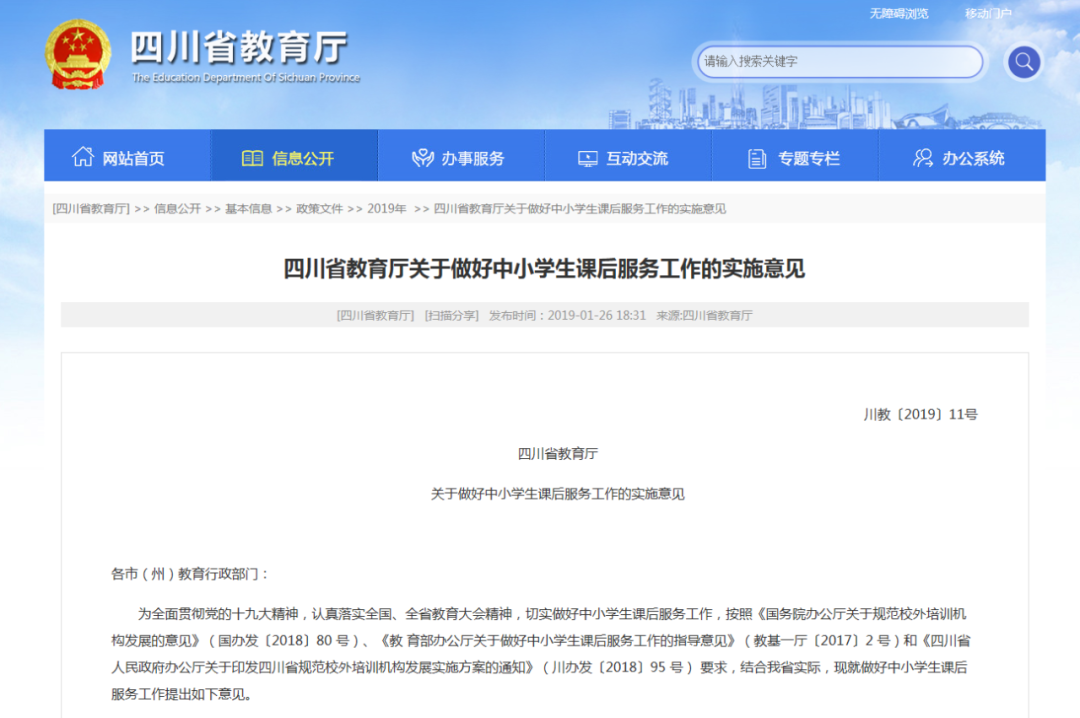Open the 2019年 breadcrumb link

(x=386, y=209)
